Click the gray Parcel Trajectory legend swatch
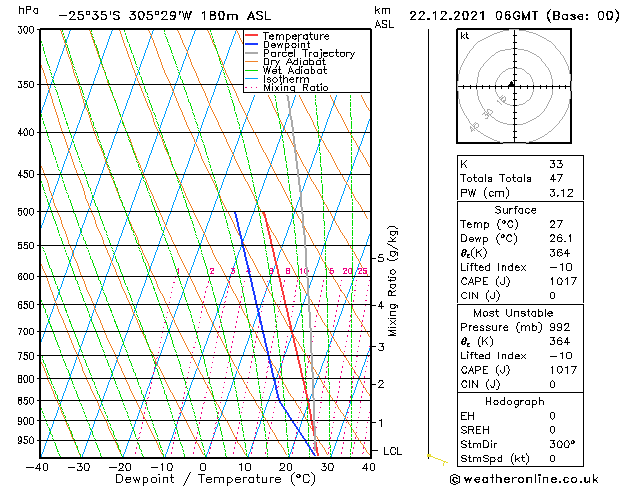629x486 pixels. point(252,53)
